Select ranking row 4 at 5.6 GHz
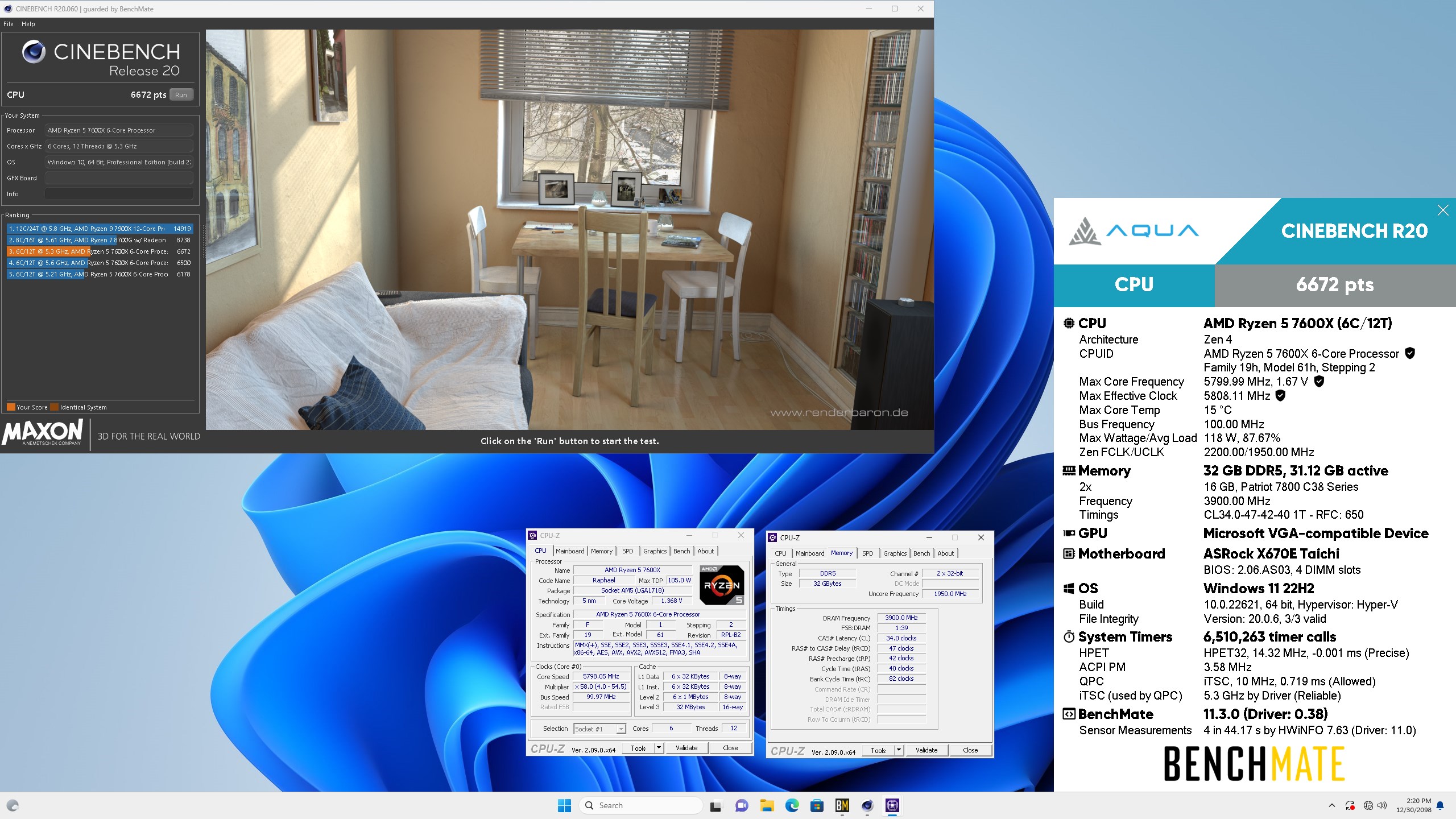The height and width of the screenshot is (819, 1456). (x=100, y=263)
